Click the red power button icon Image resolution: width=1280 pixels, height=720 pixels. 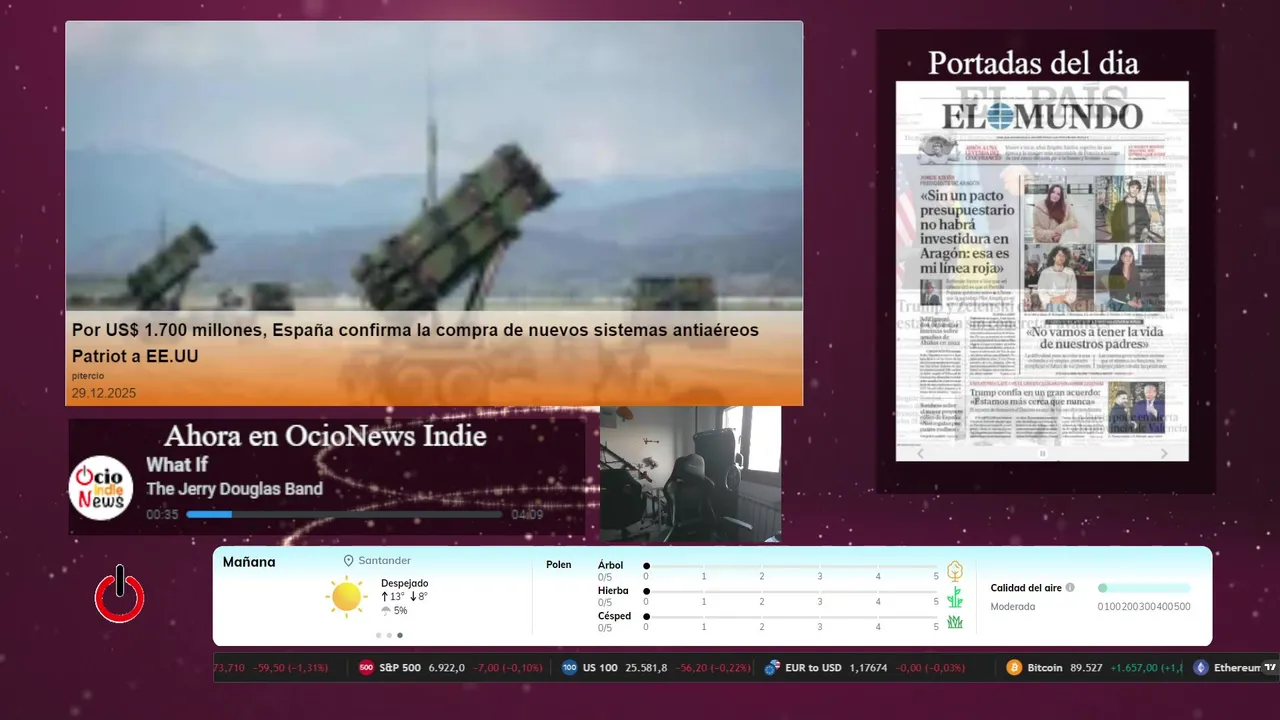click(x=120, y=595)
